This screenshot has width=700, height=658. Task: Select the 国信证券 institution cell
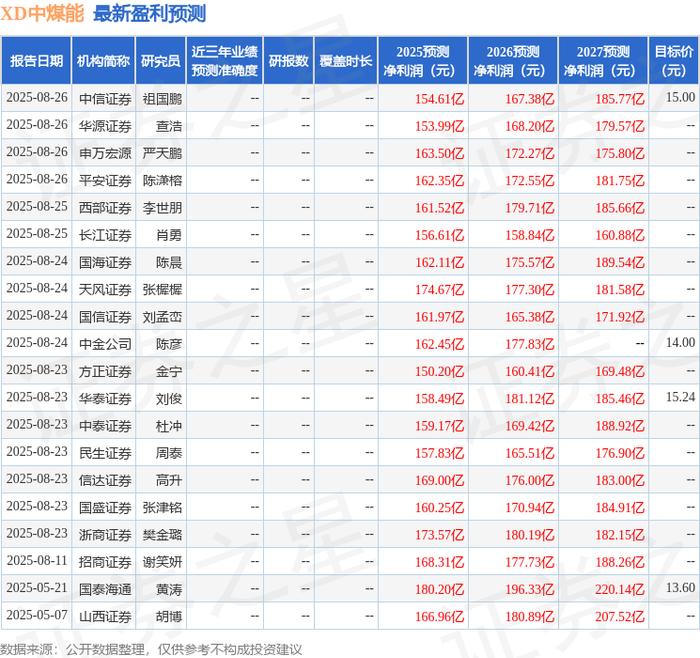pos(105,317)
